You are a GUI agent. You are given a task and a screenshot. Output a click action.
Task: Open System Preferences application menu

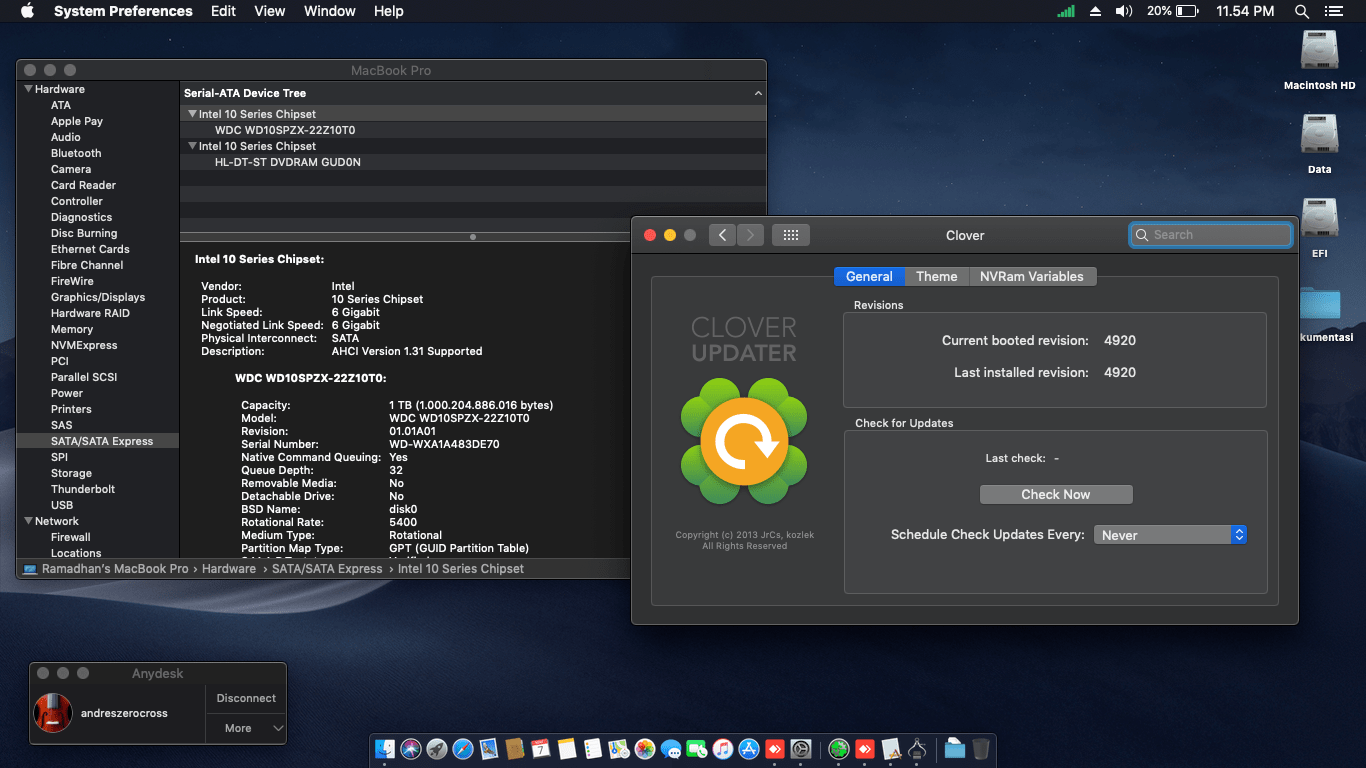[x=123, y=11]
